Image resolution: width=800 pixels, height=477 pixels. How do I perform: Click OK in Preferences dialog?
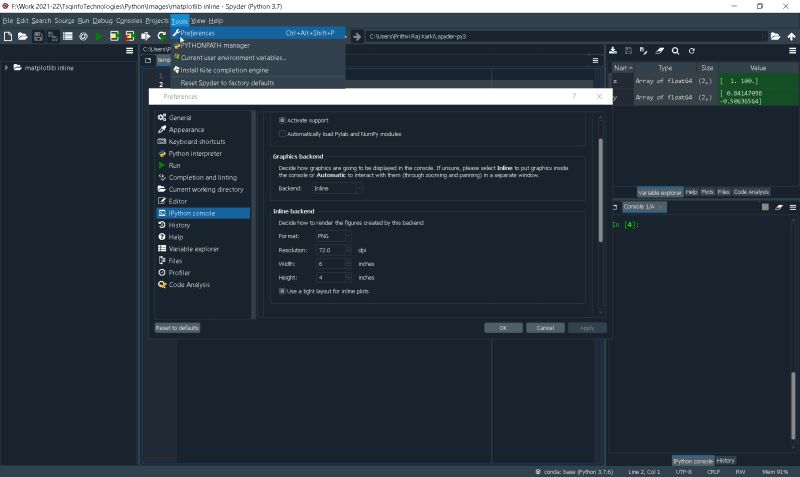[x=503, y=328]
